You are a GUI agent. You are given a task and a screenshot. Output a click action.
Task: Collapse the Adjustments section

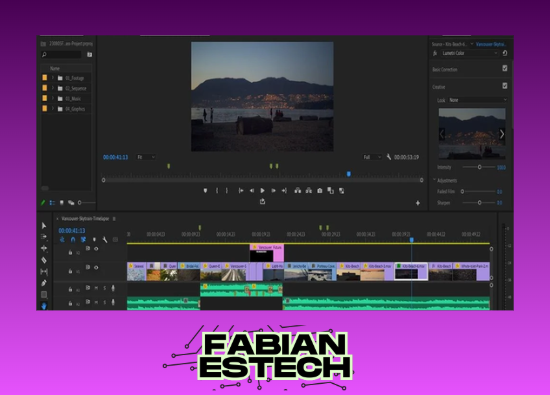click(435, 180)
